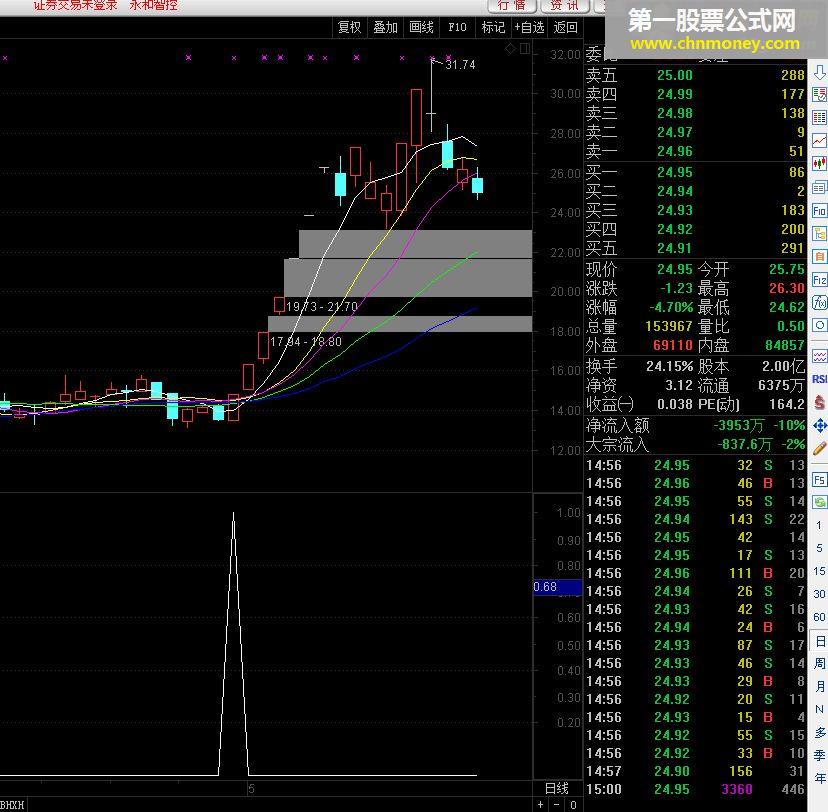Screen dimensions: 828x812
Task: Select the 年 yearly period
Action: tap(819, 778)
